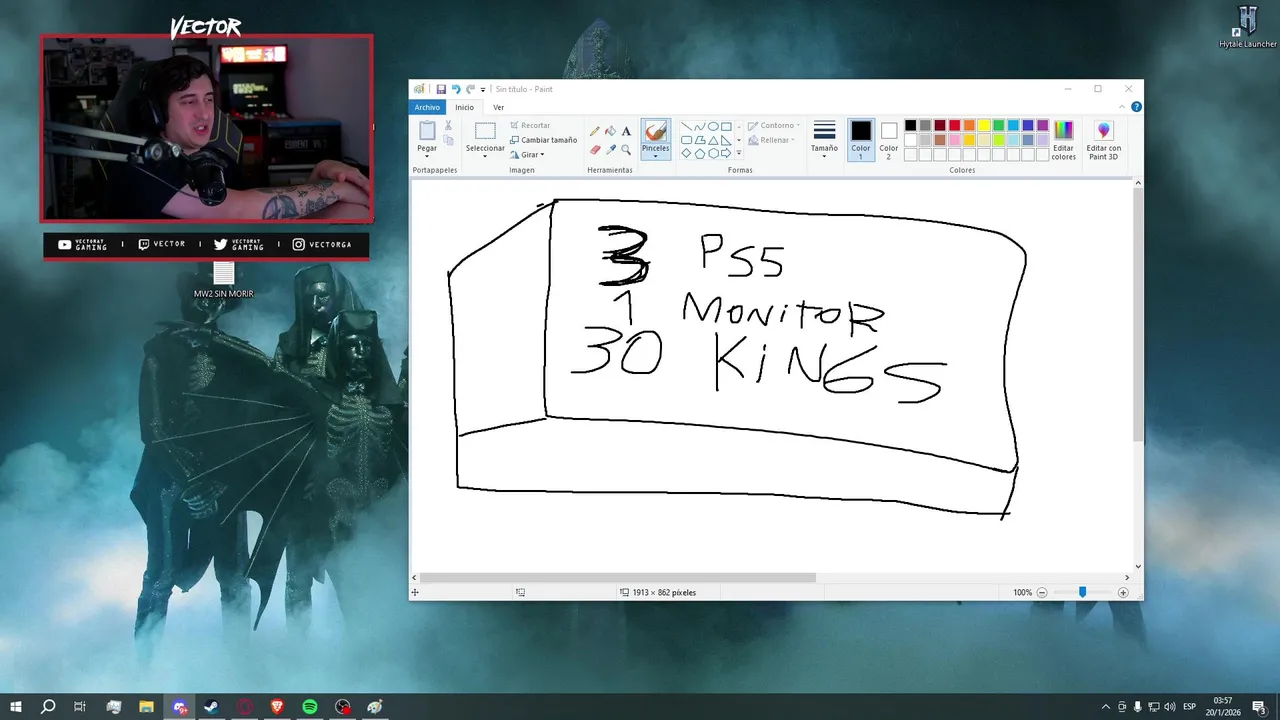Open Brave browser from the taskbar
Viewport: 1280px width, 720px height.
277,707
